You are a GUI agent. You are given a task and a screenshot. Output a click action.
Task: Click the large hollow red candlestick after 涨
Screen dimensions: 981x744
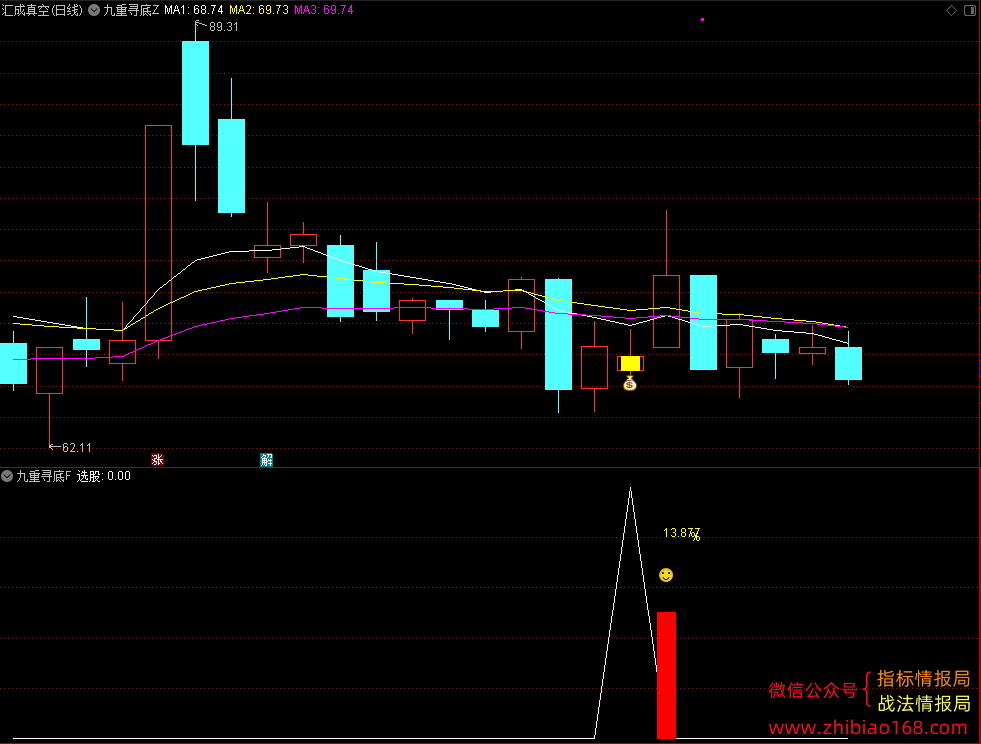158,233
